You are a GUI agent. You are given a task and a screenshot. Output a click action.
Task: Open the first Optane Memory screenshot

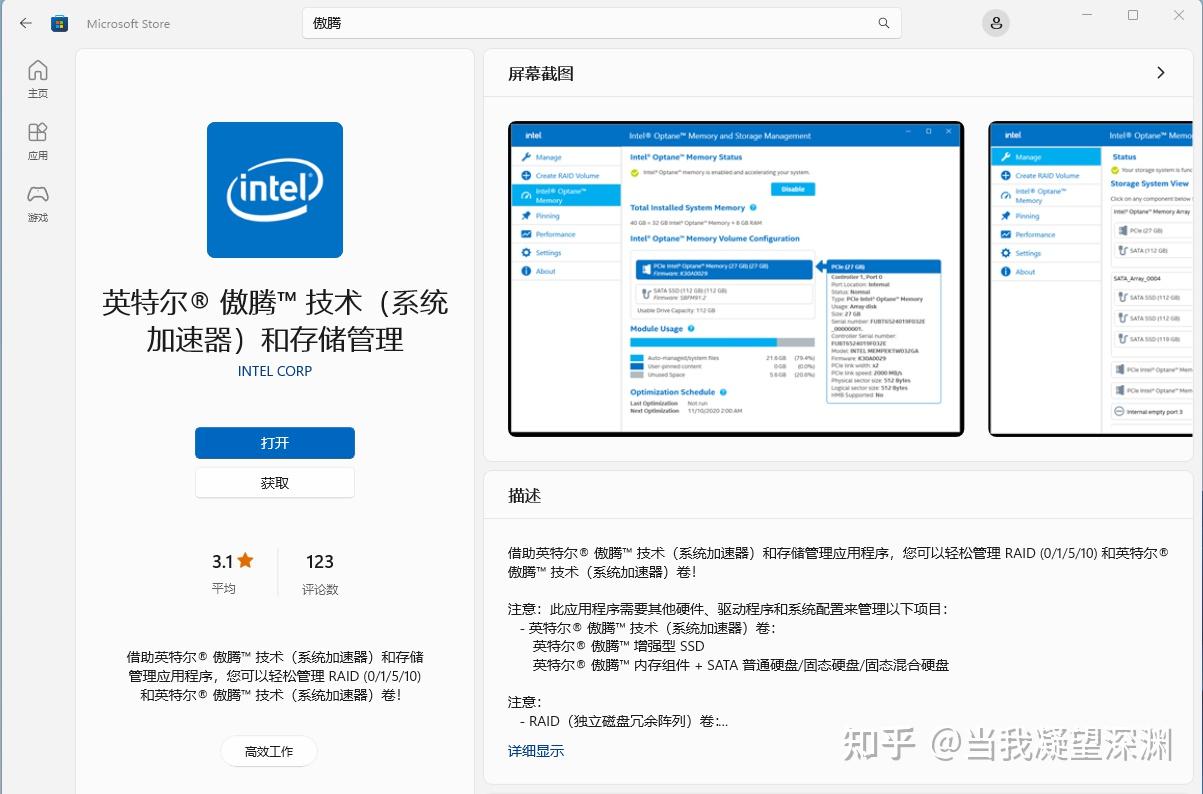736,278
